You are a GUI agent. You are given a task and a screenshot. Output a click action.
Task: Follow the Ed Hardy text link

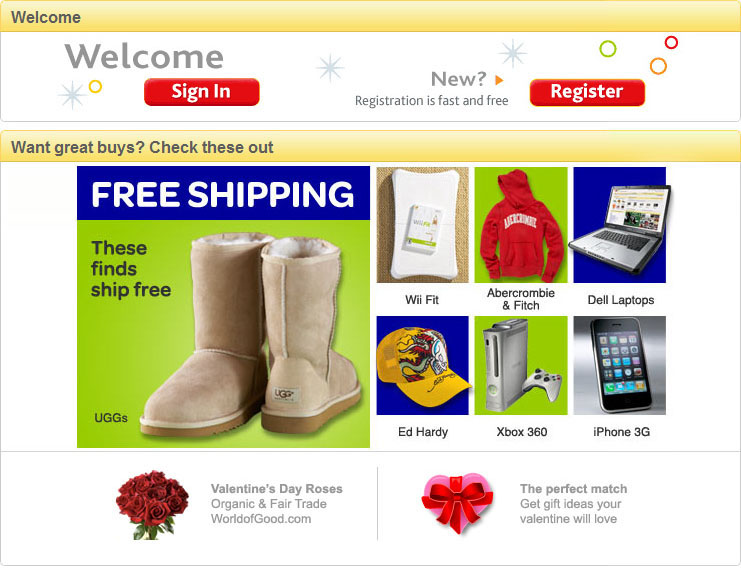[x=423, y=432]
